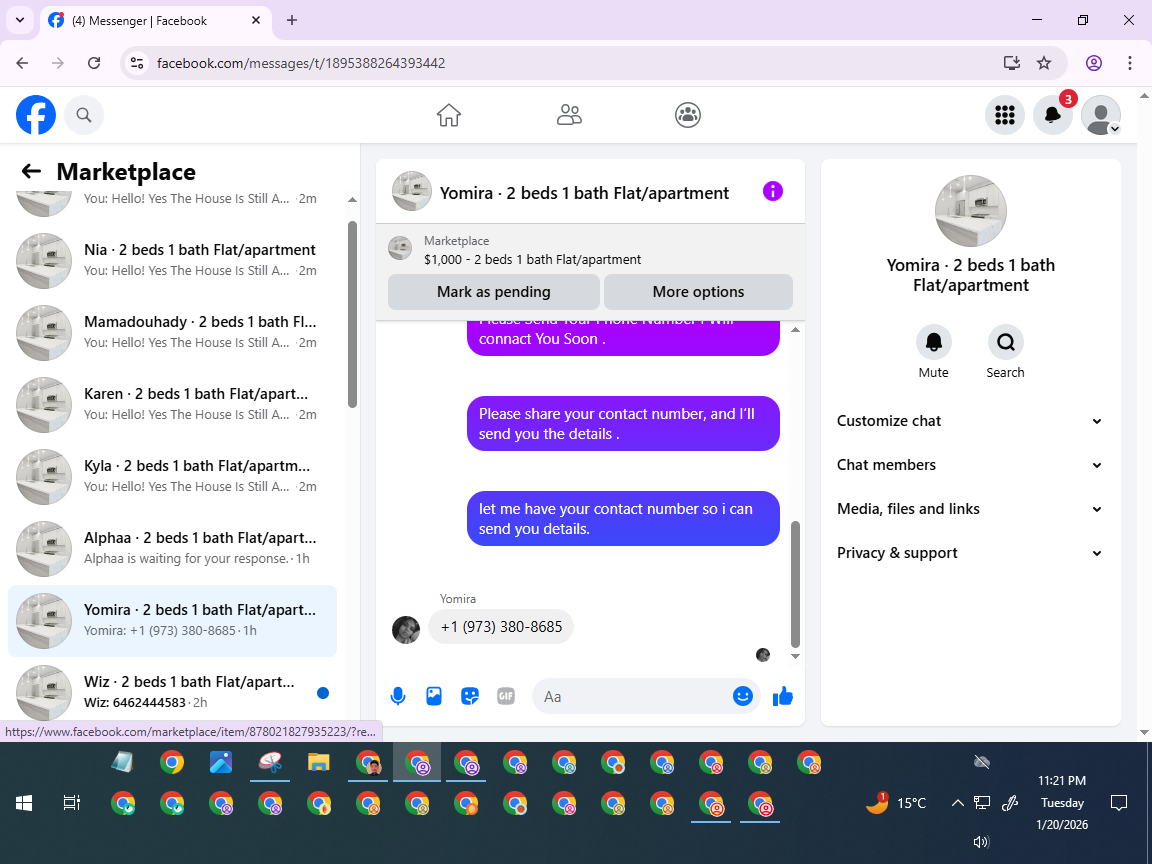Expand Chat members section

pos(970,465)
